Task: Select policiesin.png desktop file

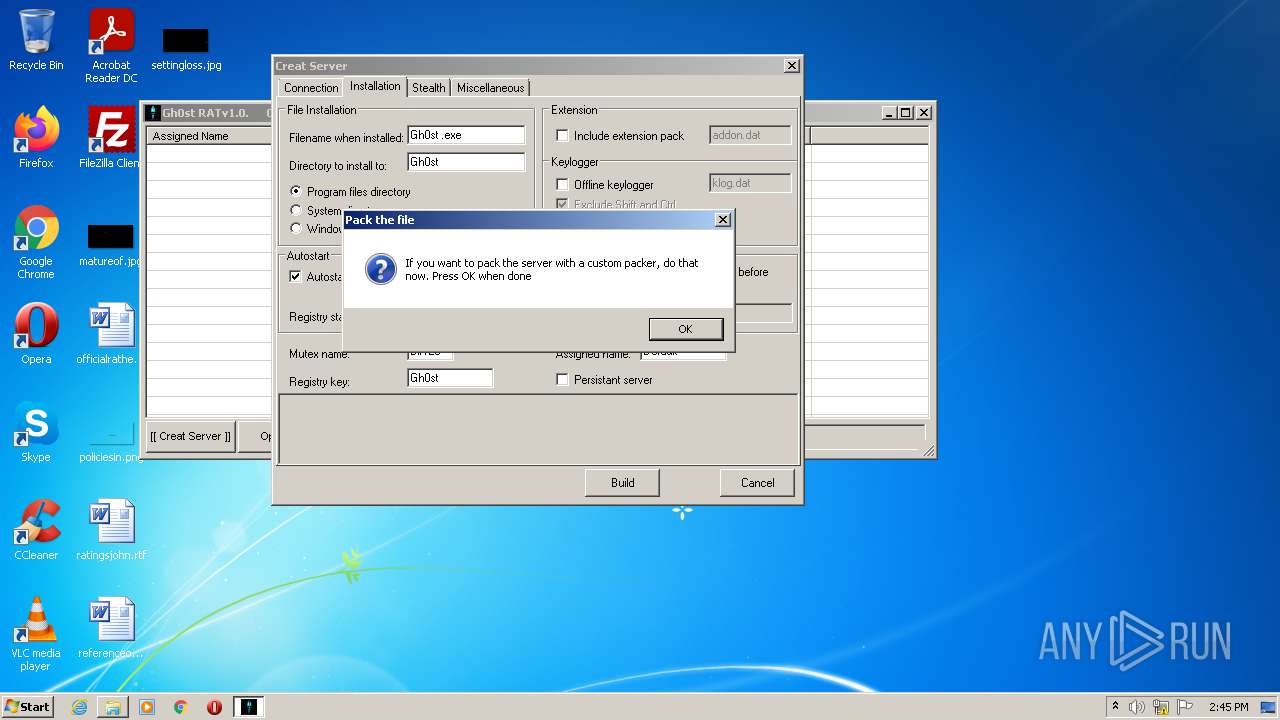Action: coord(111,440)
